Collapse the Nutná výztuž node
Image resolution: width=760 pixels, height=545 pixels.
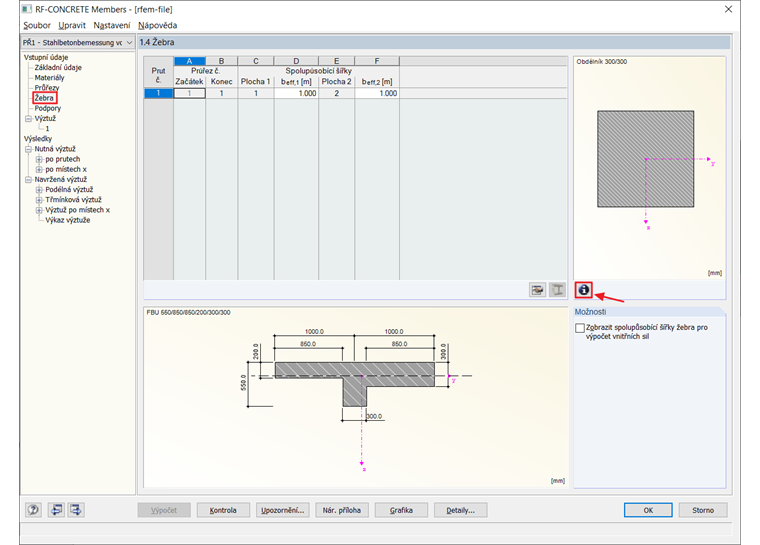tap(28, 149)
